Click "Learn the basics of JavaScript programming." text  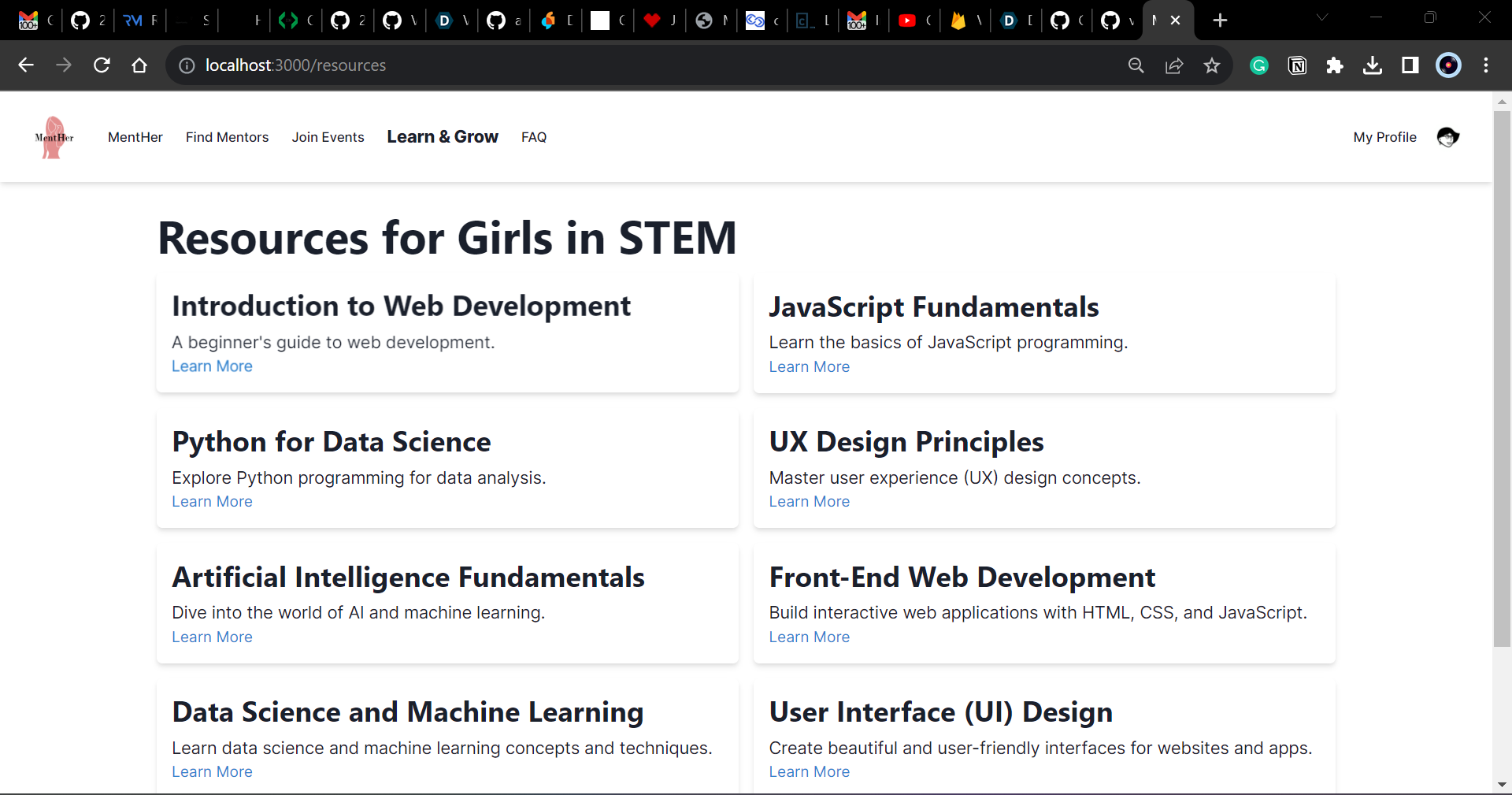(x=949, y=343)
